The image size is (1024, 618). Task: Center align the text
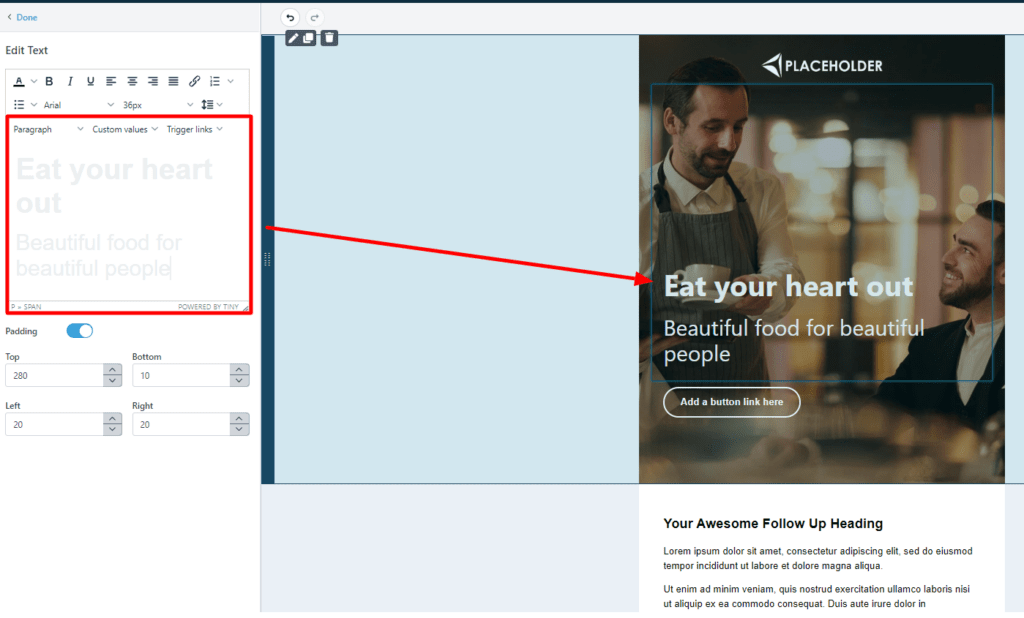132,81
